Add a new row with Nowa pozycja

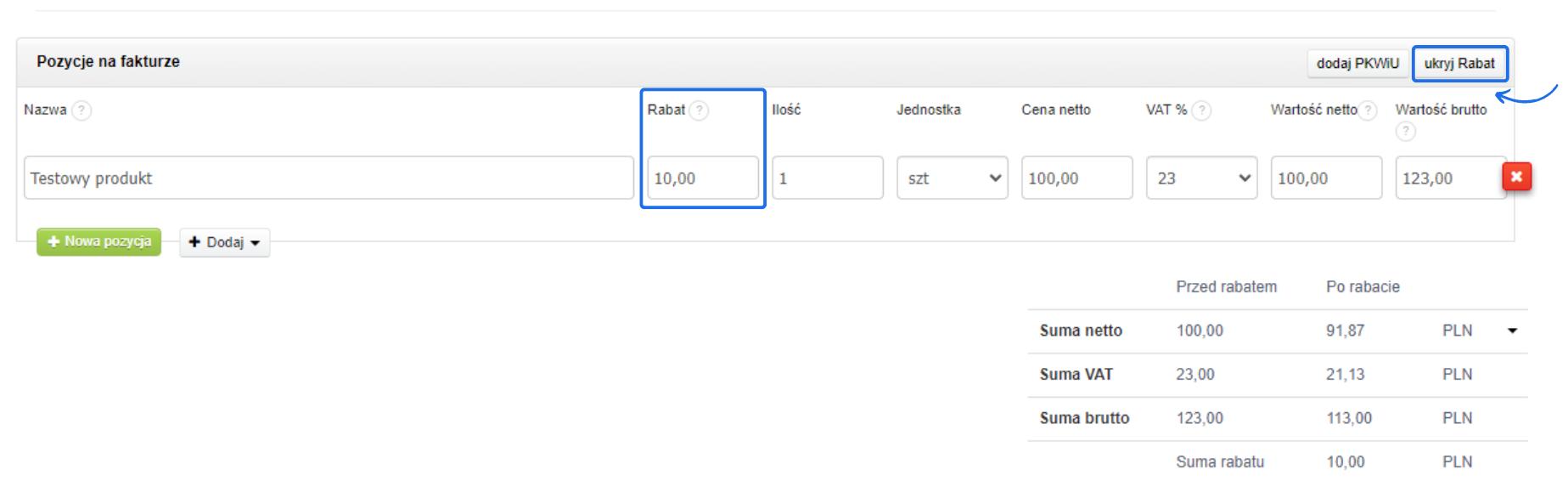(x=99, y=241)
